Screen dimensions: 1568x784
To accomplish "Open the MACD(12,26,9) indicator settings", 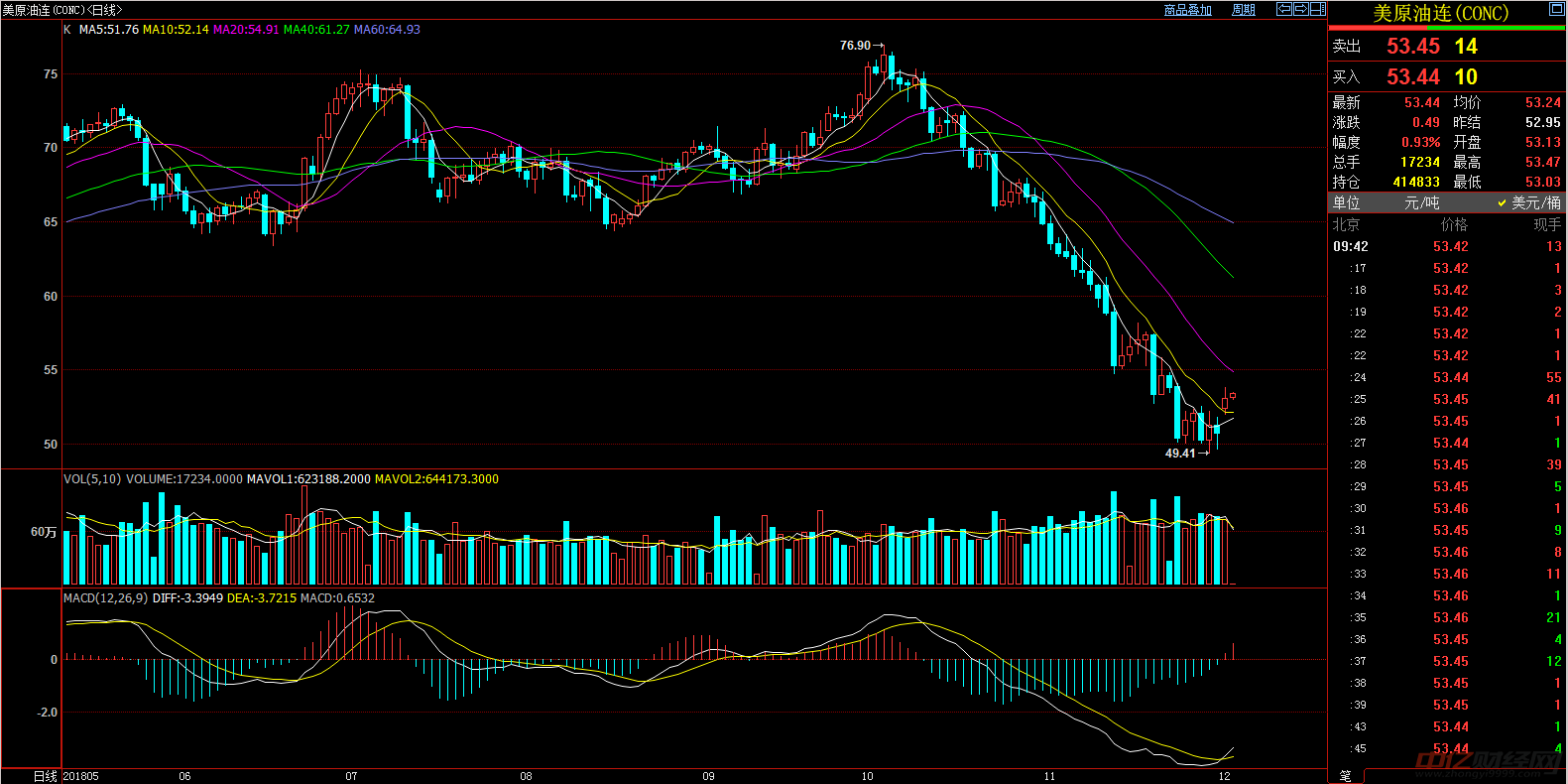I will [105, 598].
